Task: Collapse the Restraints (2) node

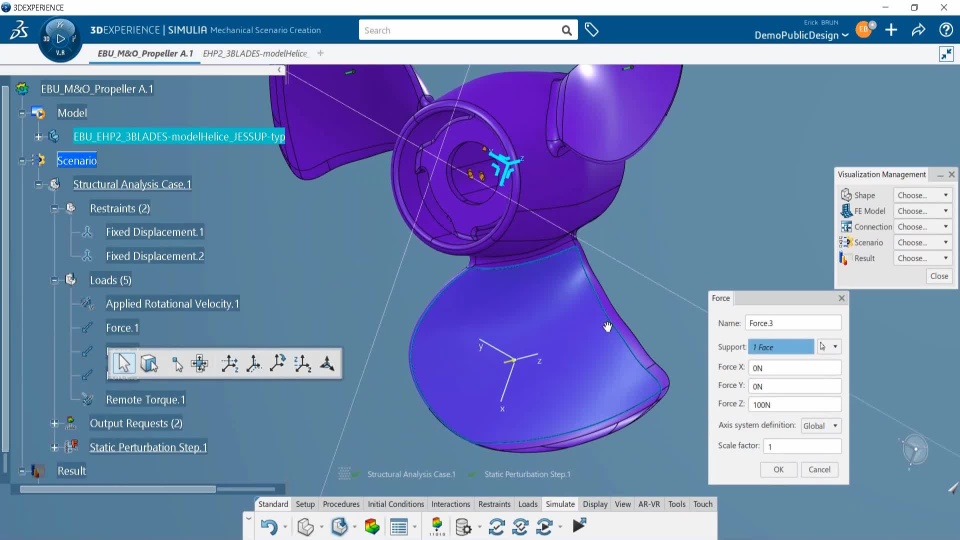Action: click(54, 208)
